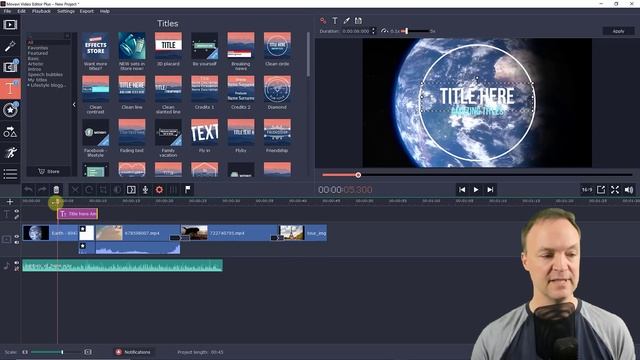Image resolution: width=640 pixels, height=360 pixels.
Task: Open the Notifications button
Action: coord(133,352)
